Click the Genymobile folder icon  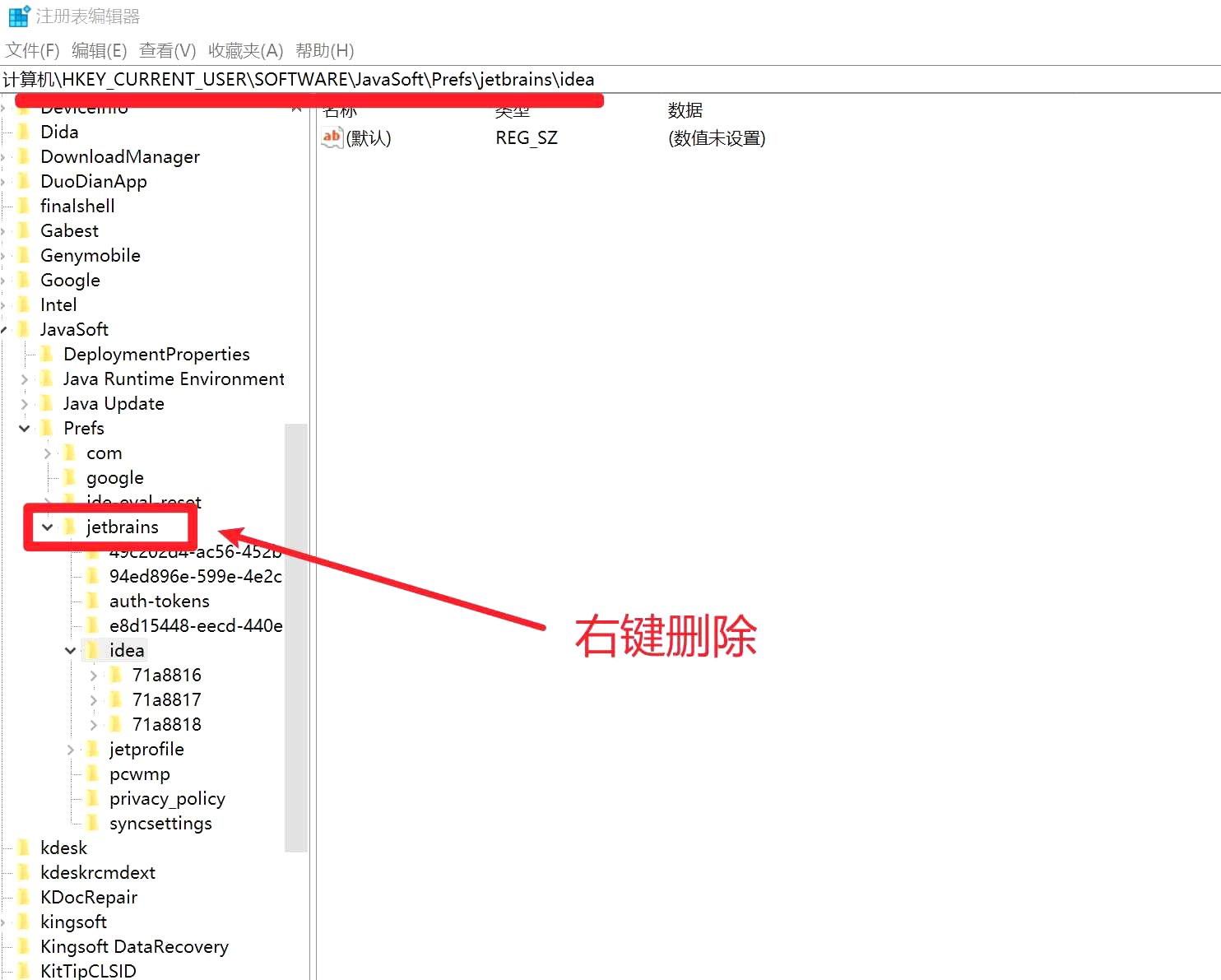tap(25, 255)
